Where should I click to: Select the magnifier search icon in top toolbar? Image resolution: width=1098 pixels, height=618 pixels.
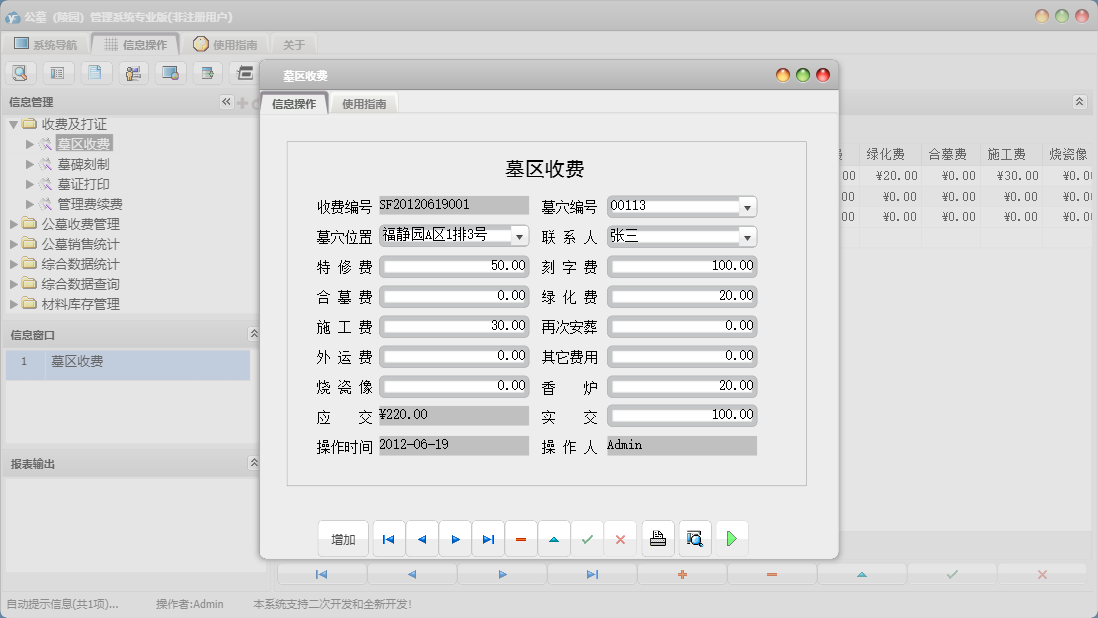click(21, 72)
